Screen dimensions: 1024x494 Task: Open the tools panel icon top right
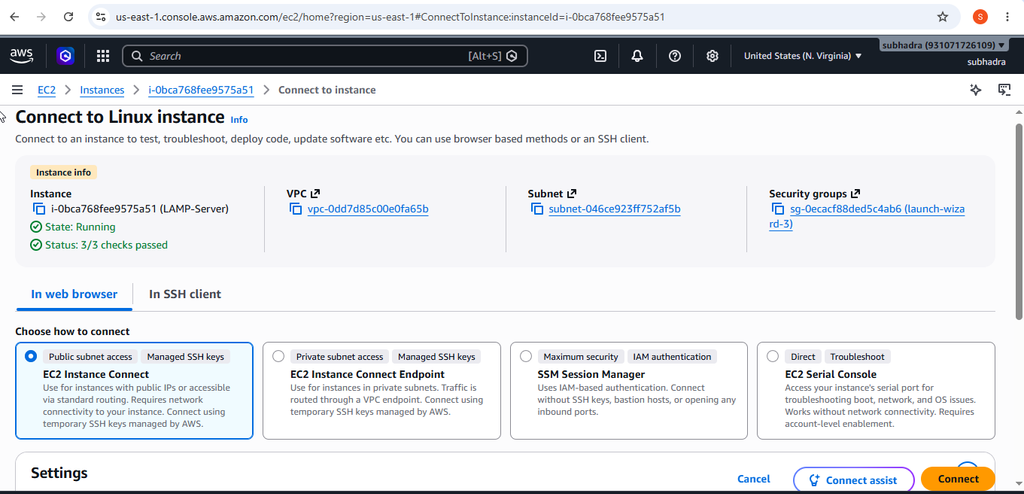(1004, 90)
